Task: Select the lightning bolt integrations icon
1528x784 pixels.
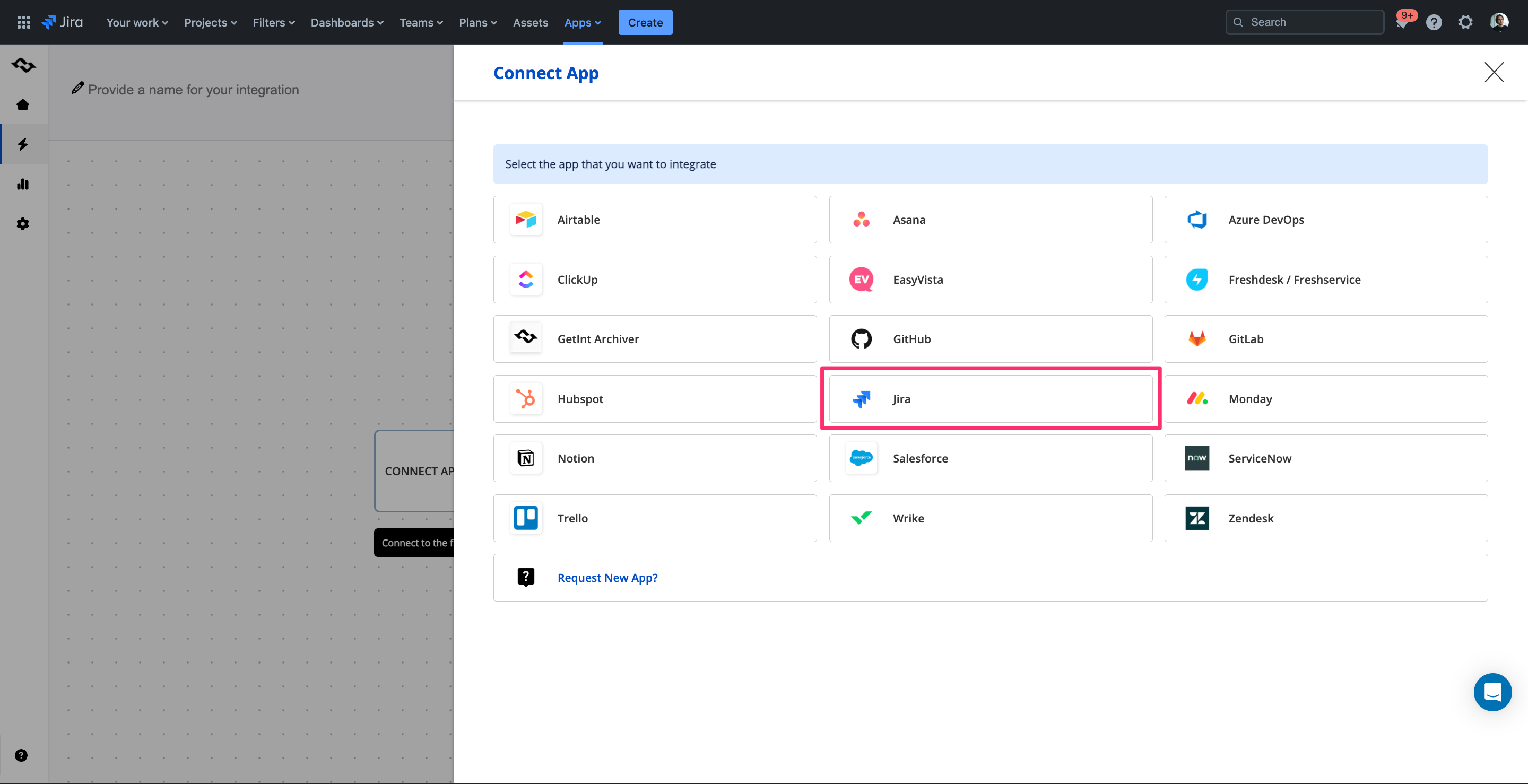Action: tap(23, 144)
